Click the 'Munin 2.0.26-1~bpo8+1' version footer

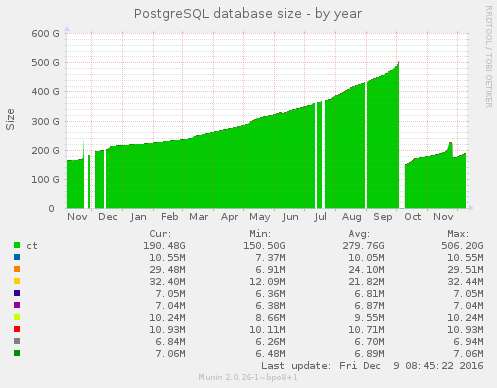pyautogui.click(x=248, y=377)
